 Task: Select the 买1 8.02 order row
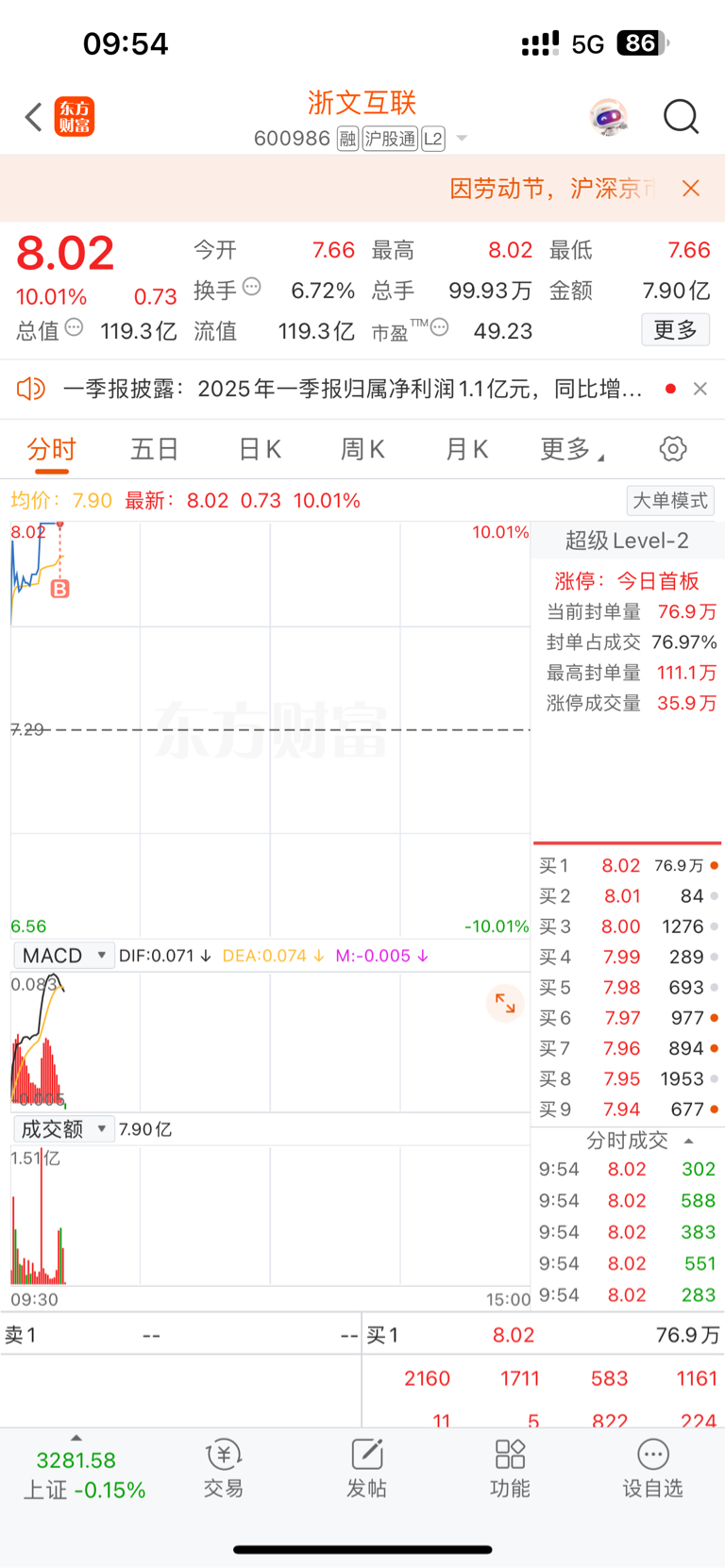tap(628, 865)
